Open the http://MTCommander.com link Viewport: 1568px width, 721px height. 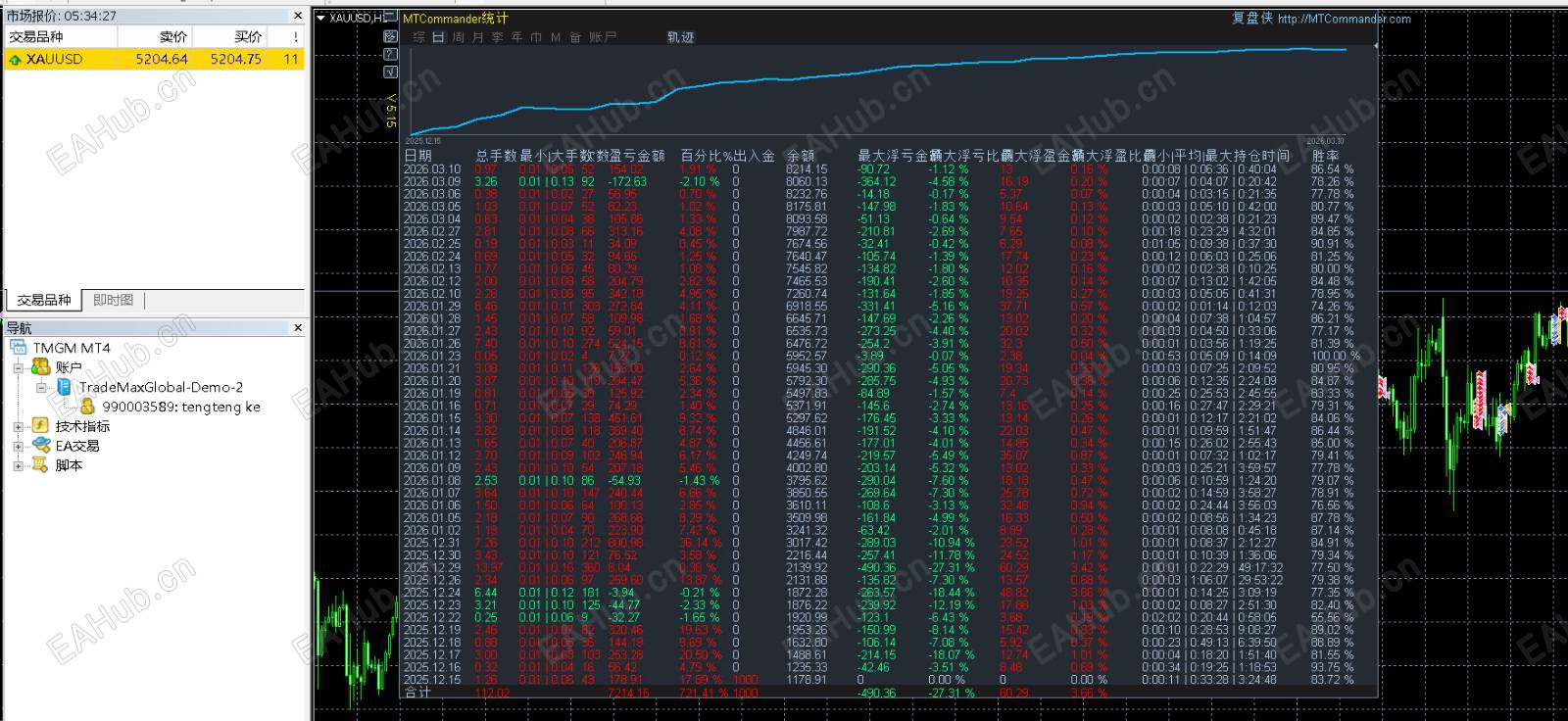coord(1345,19)
